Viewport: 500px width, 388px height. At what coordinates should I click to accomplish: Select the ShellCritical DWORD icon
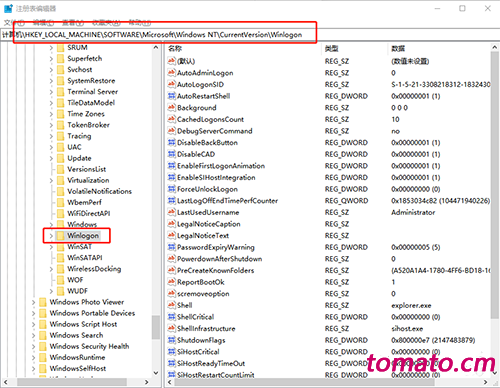[171, 317]
